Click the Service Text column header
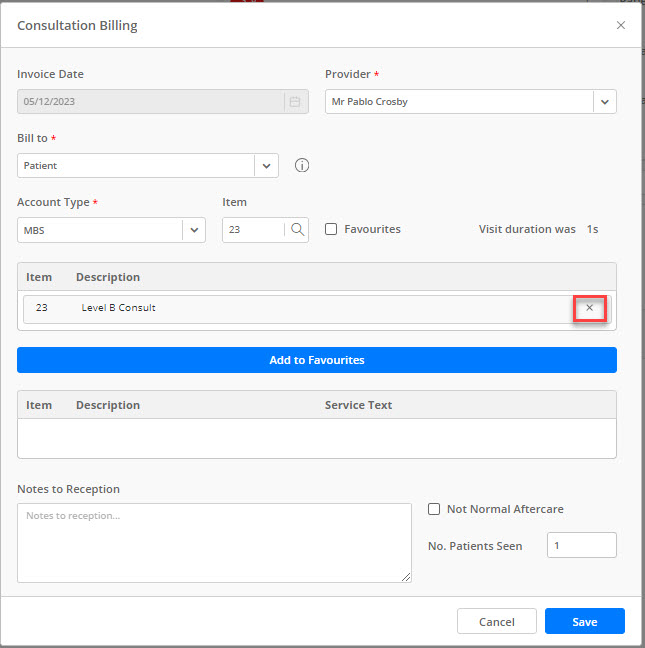645x648 pixels. pos(358,405)
